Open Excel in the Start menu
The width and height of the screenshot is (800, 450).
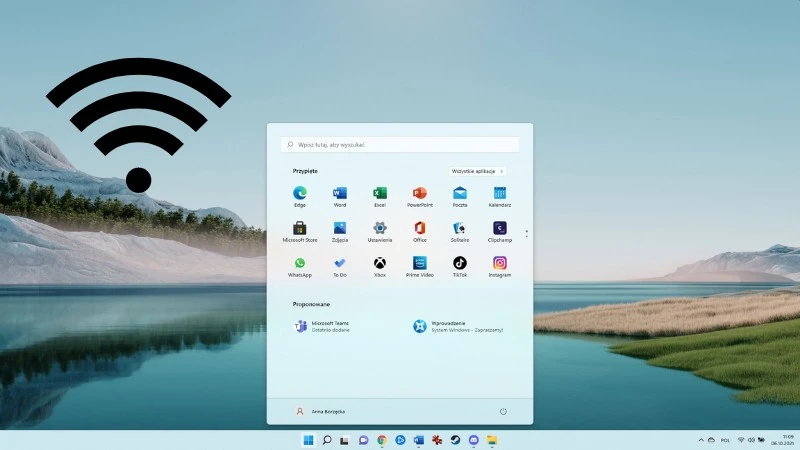point(380,196)
